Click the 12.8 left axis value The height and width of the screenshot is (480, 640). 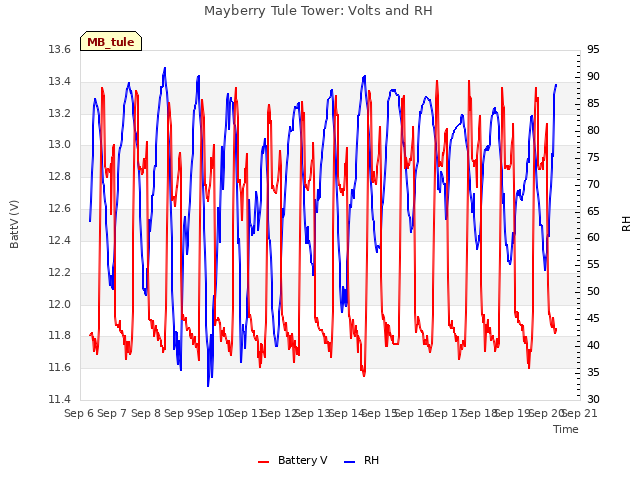point(60,177)
